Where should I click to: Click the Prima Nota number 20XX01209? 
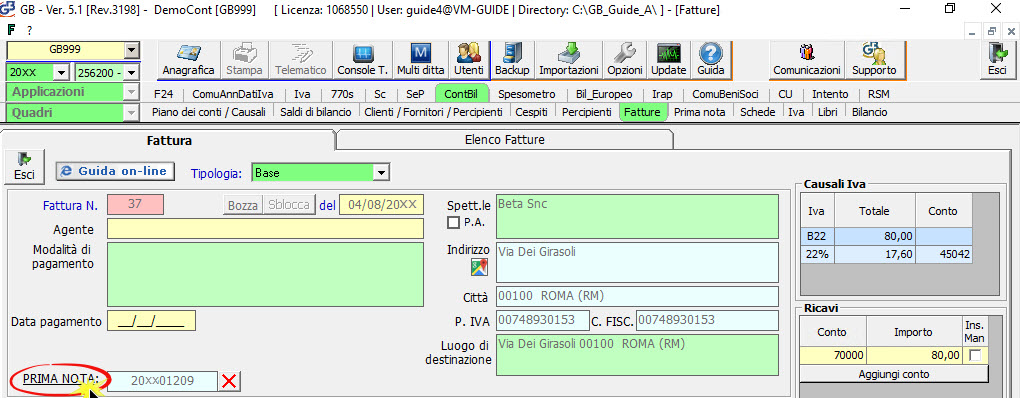click(x=162, y=381)
